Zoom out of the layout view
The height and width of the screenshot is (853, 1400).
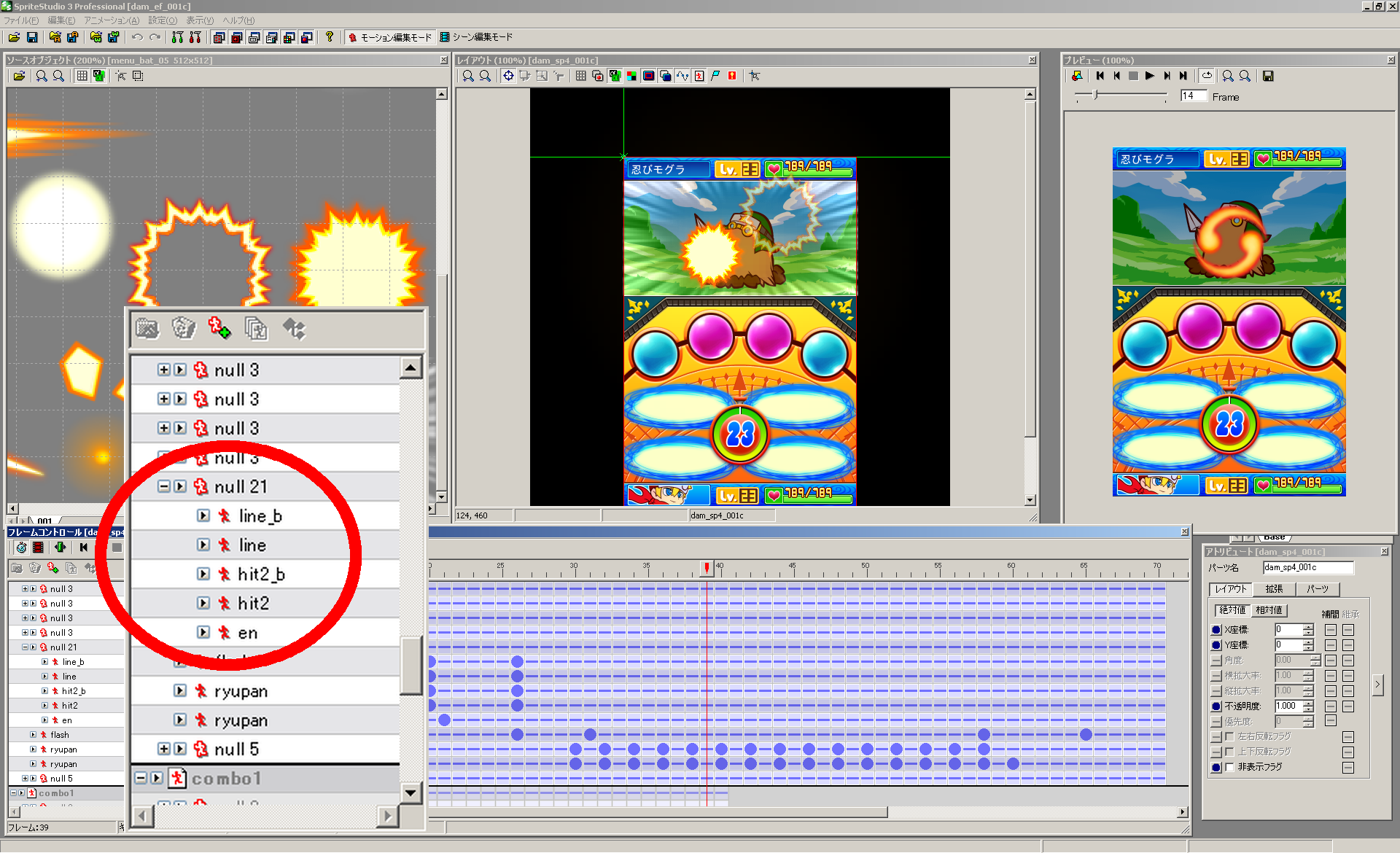tap(486, 76)
